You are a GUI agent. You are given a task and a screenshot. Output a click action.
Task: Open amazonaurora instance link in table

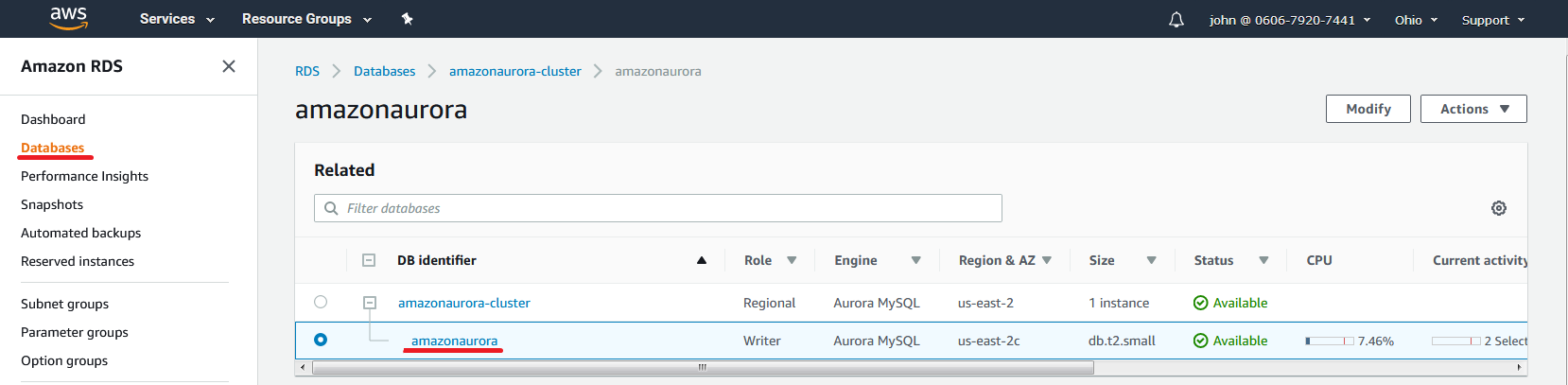[454, 341]
